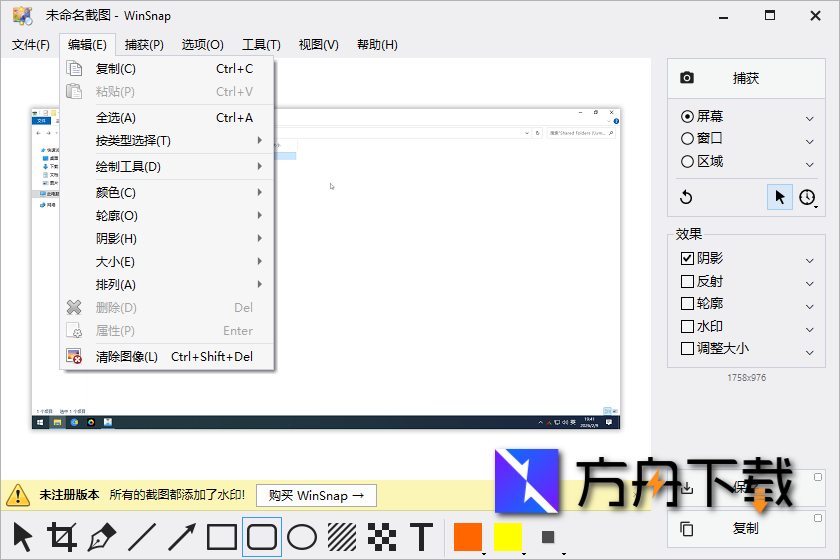The width and height of the screenshot is (840, 560).
Task: Click the Clear Image menu icon
Action: coord(74,356)
